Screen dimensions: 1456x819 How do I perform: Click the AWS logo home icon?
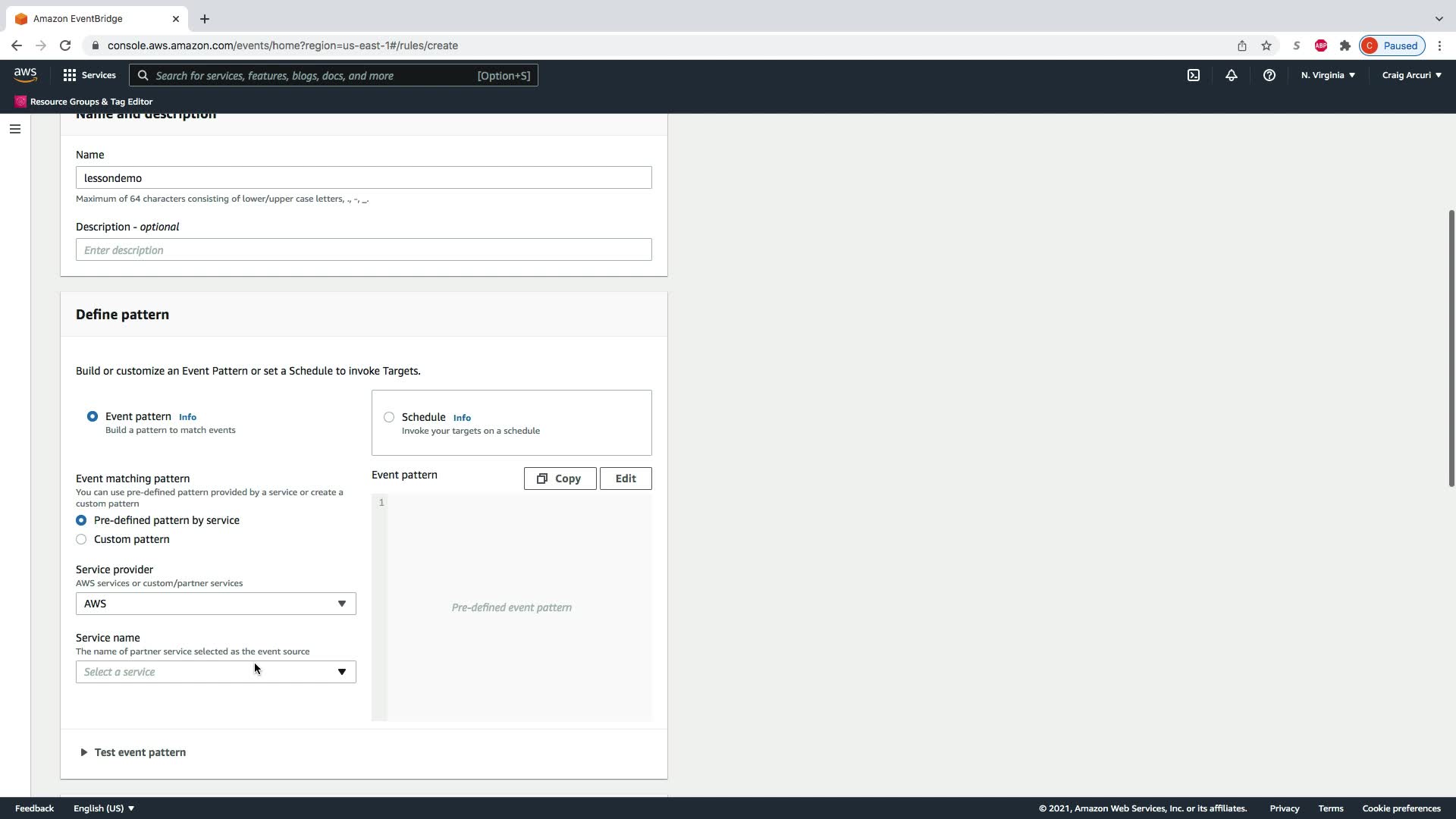pyautogui.click(x=25, y=74)
